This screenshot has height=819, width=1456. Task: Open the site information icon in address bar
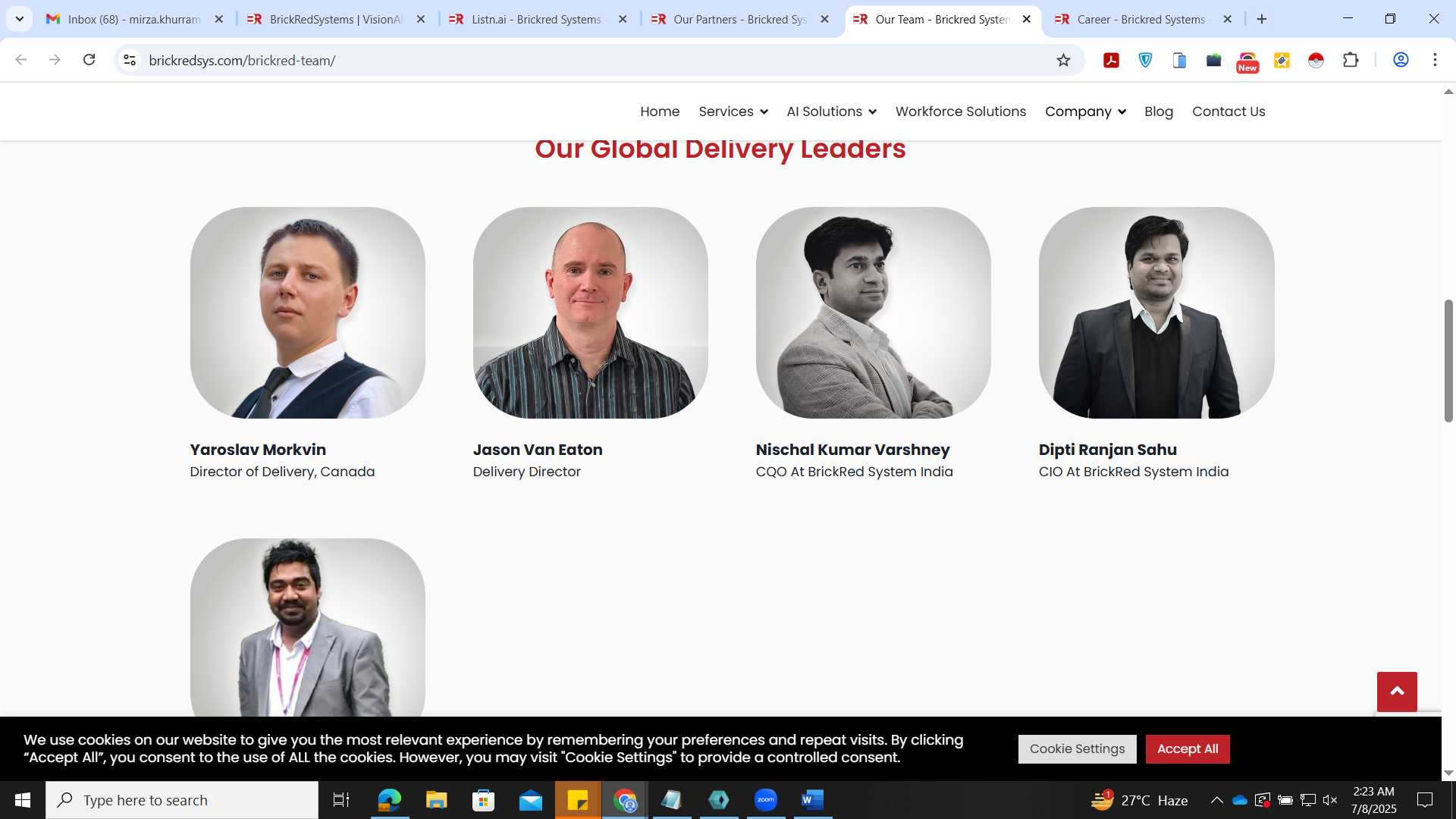coord(130,60)
